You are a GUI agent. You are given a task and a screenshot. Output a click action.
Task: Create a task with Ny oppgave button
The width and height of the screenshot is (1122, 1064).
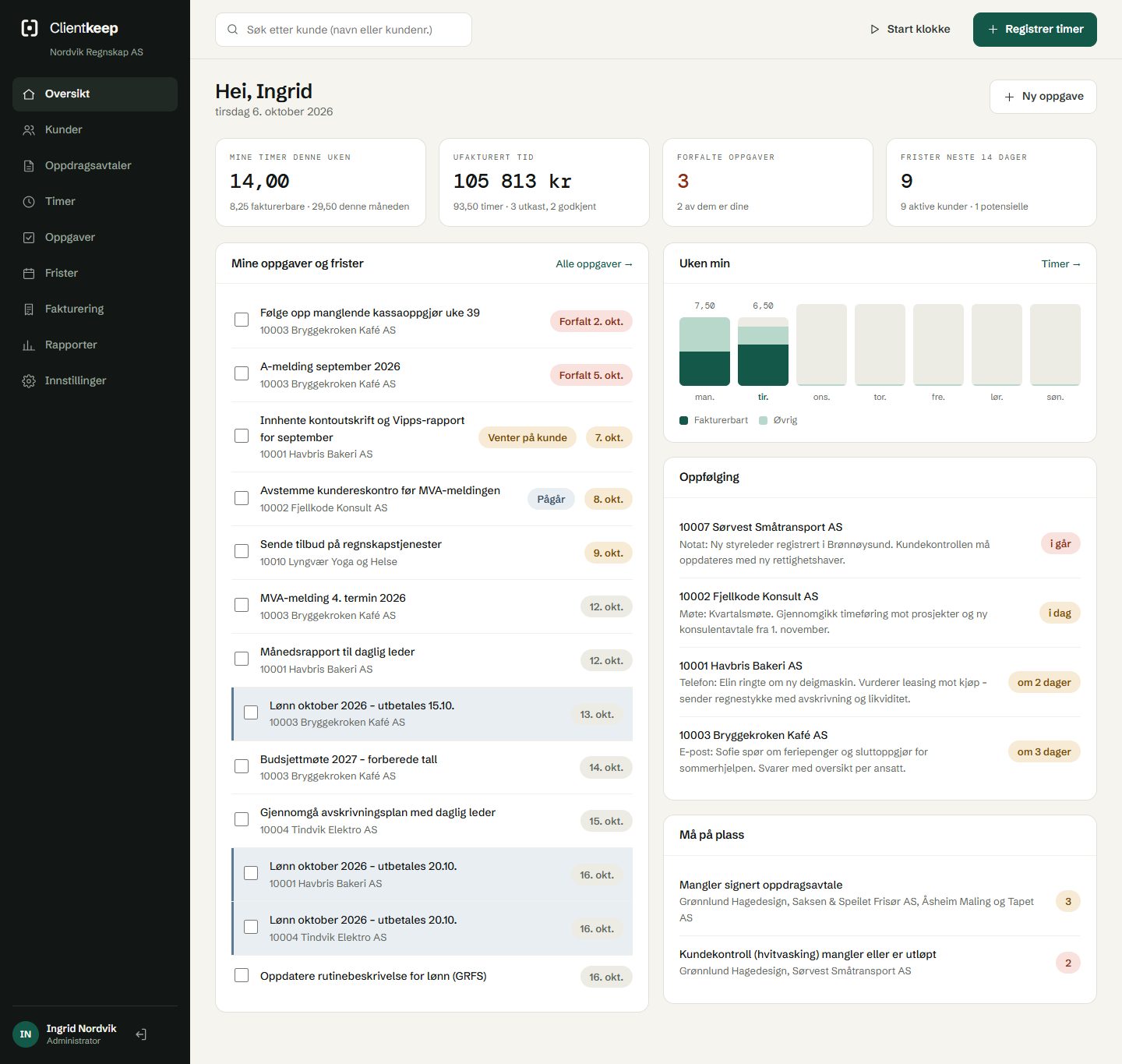(x=1043, y=97)
